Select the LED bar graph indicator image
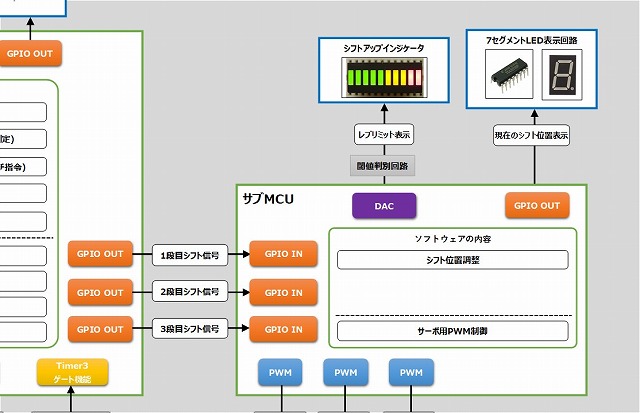 (x=383, y=79)
